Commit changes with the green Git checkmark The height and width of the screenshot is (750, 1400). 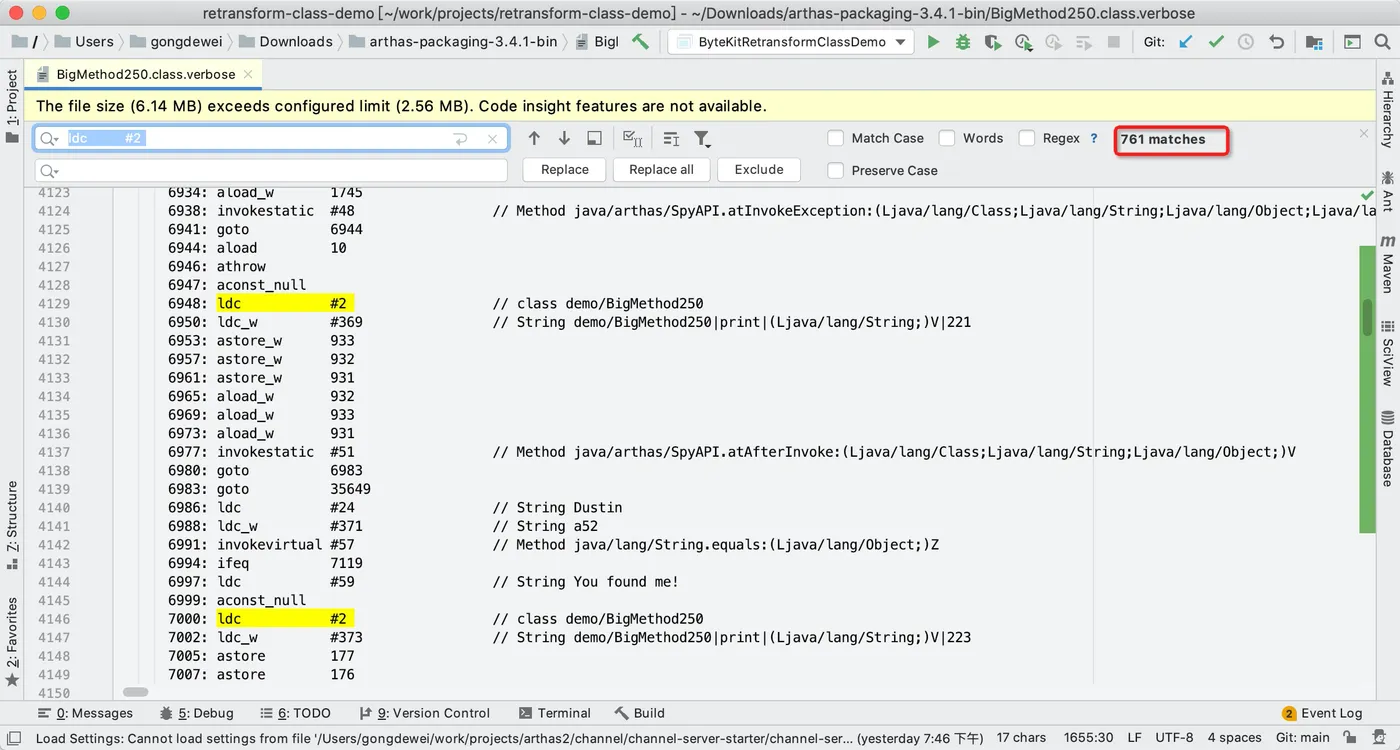click(x=1216, y=42)
